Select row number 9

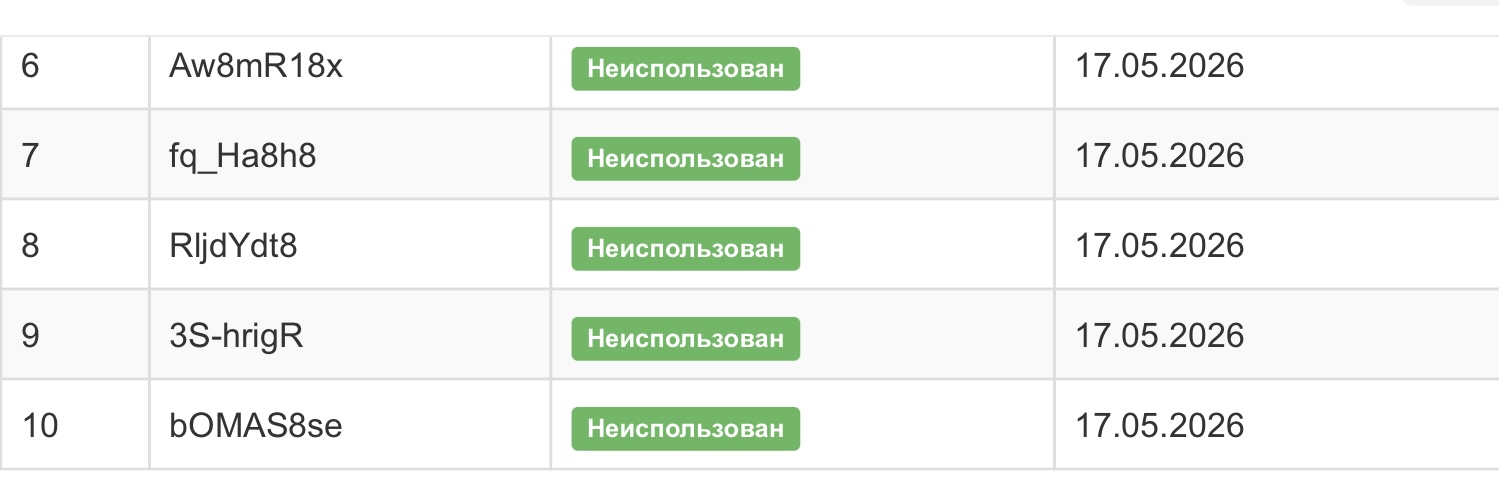(x=30, y=337)
